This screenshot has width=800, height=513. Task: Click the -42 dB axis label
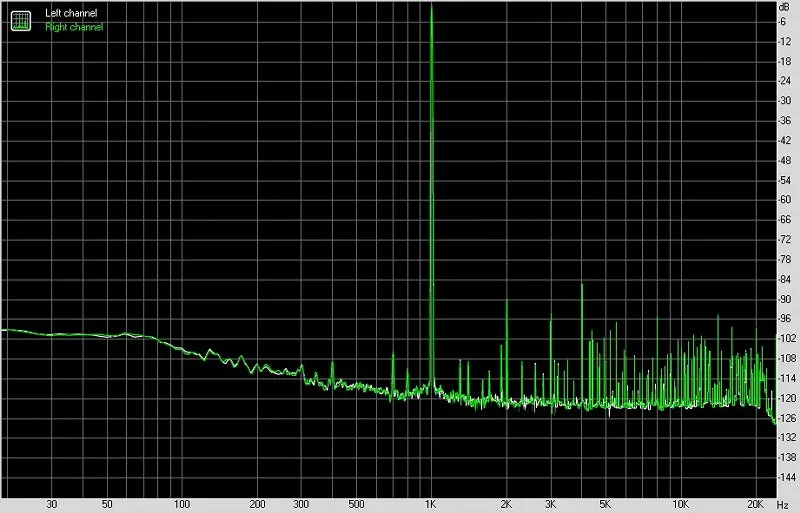point(784,140)
